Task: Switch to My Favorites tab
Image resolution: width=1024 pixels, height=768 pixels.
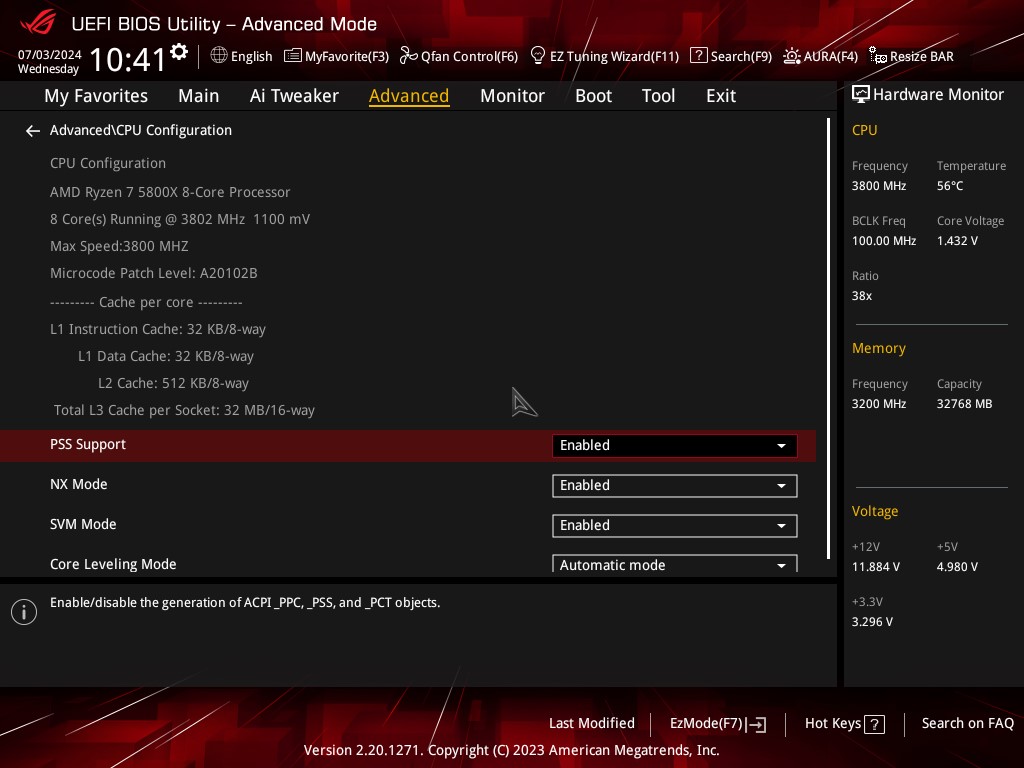Action: (x=96, y=96)
